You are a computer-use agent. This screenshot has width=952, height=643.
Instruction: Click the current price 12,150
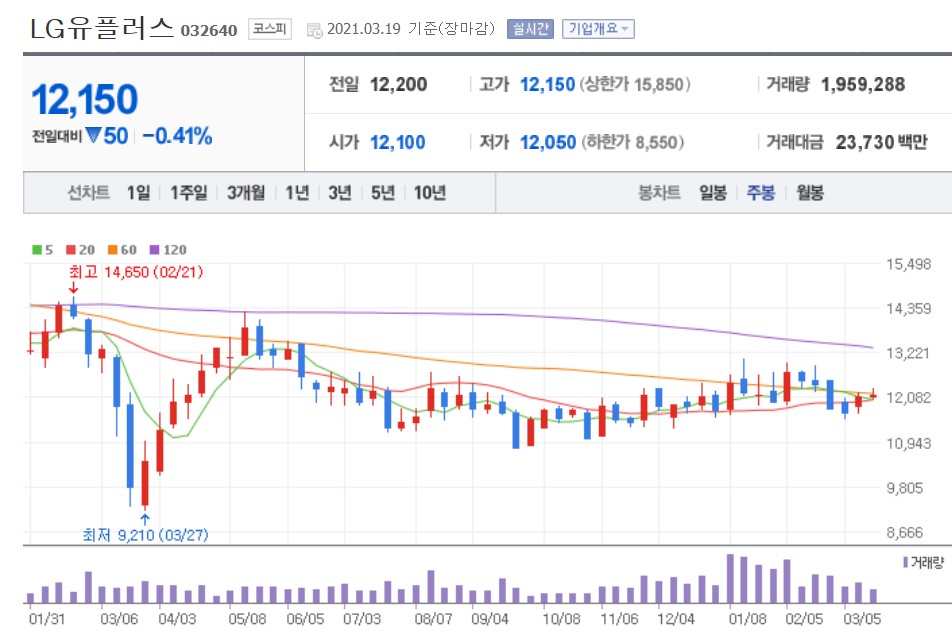click(85, 100)
